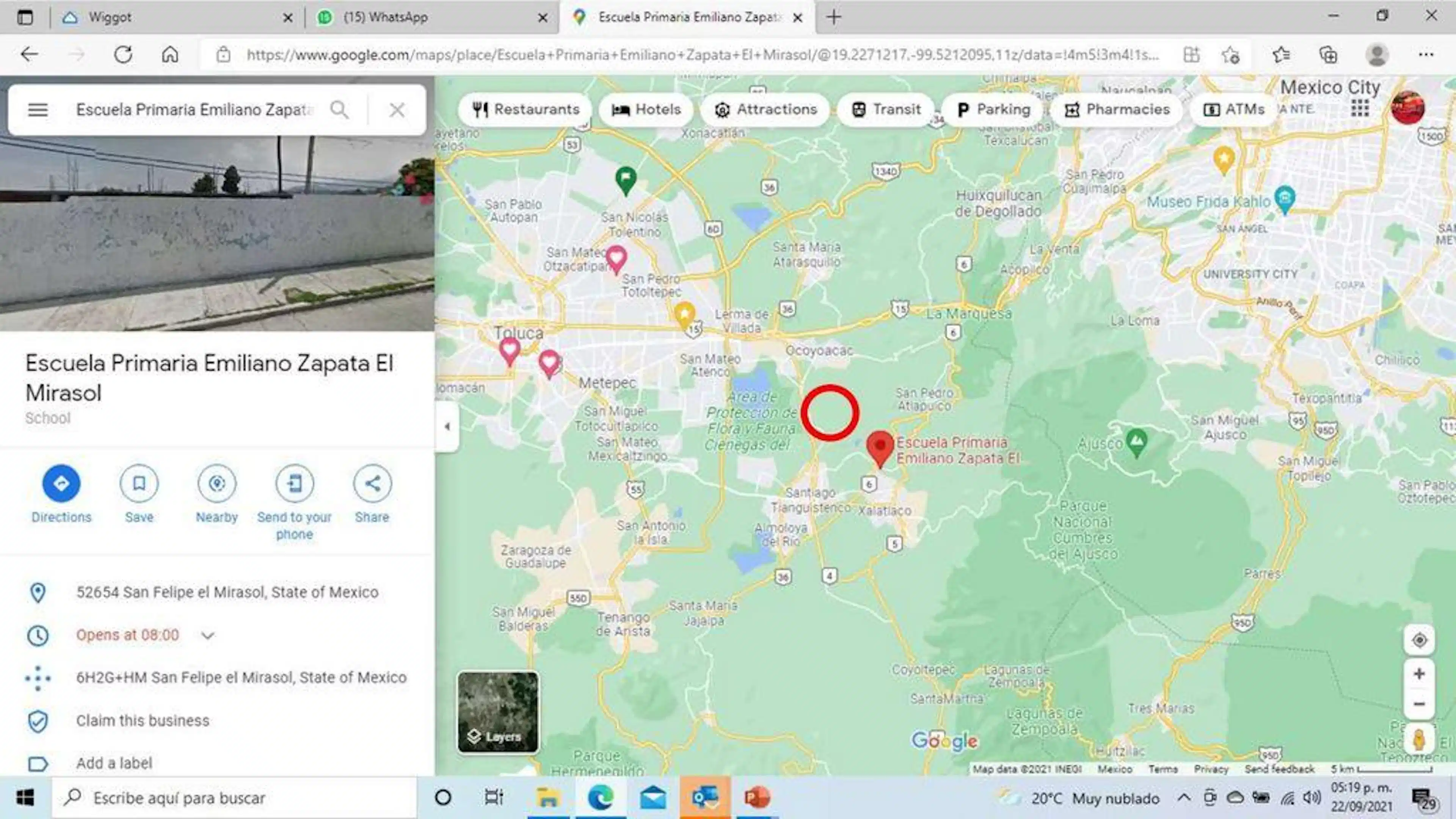The width and height of the screenshot is (1456, 819).
Task: Copy plus code 6H2G+HM
Action: point(242,678)
